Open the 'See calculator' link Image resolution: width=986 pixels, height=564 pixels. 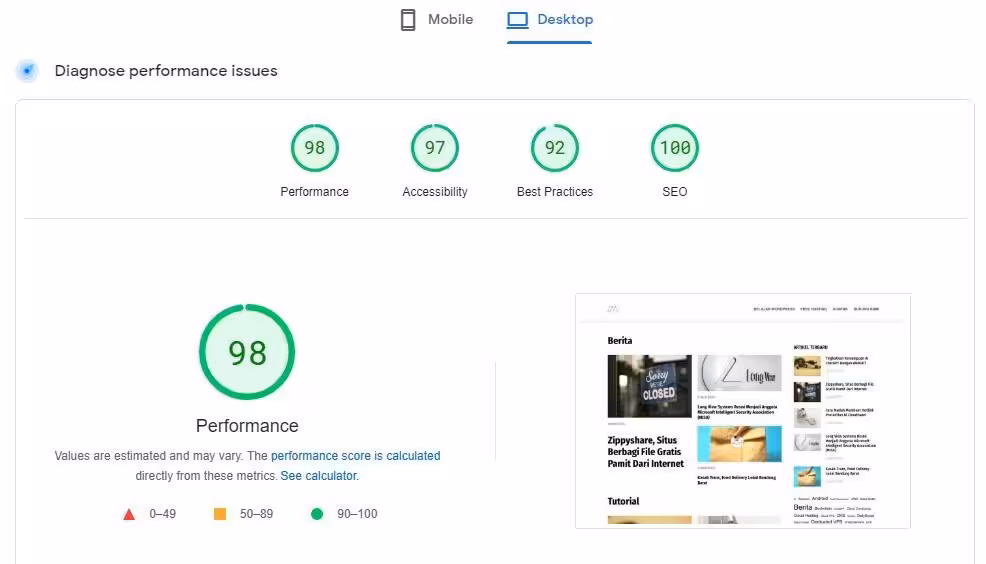tap(318, 476)
